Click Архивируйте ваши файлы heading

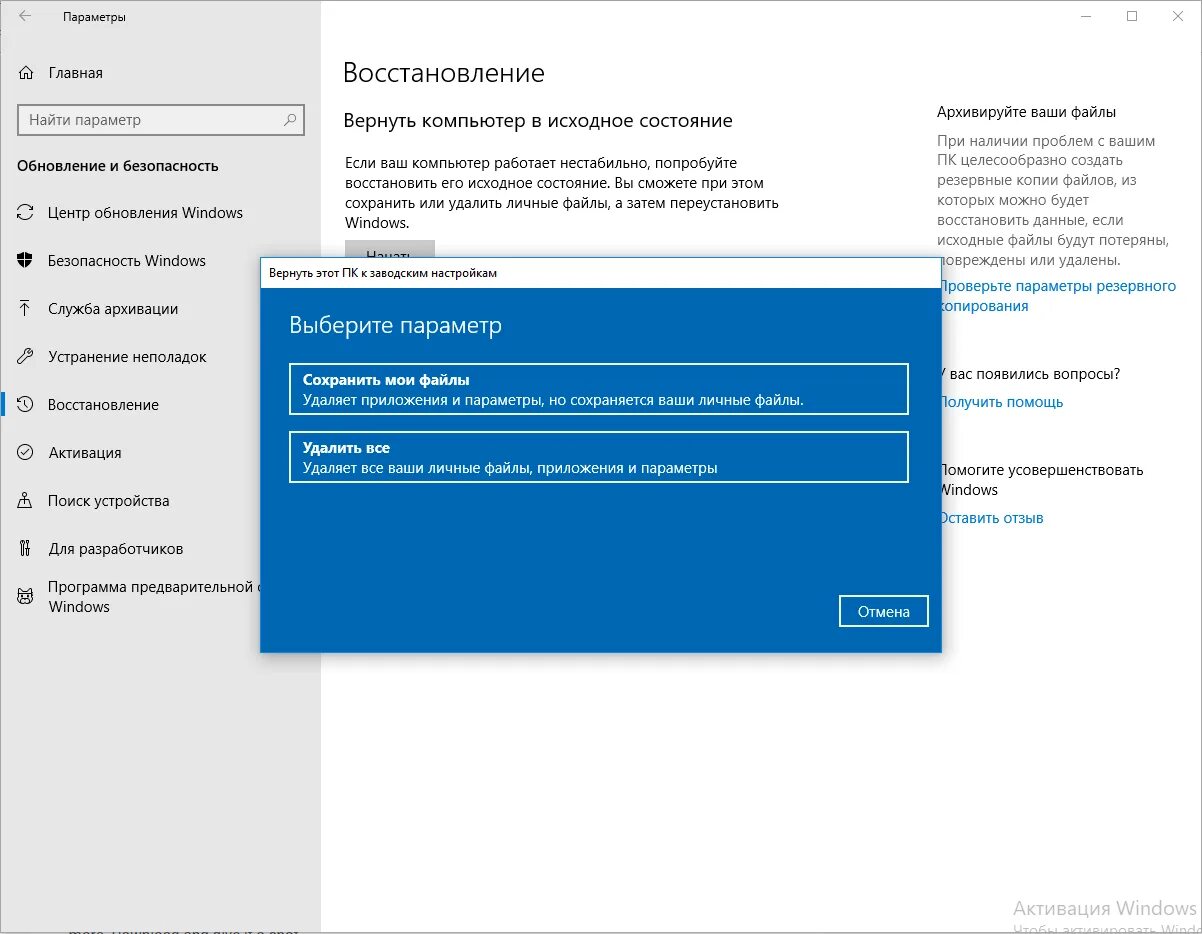point(1027,112)
